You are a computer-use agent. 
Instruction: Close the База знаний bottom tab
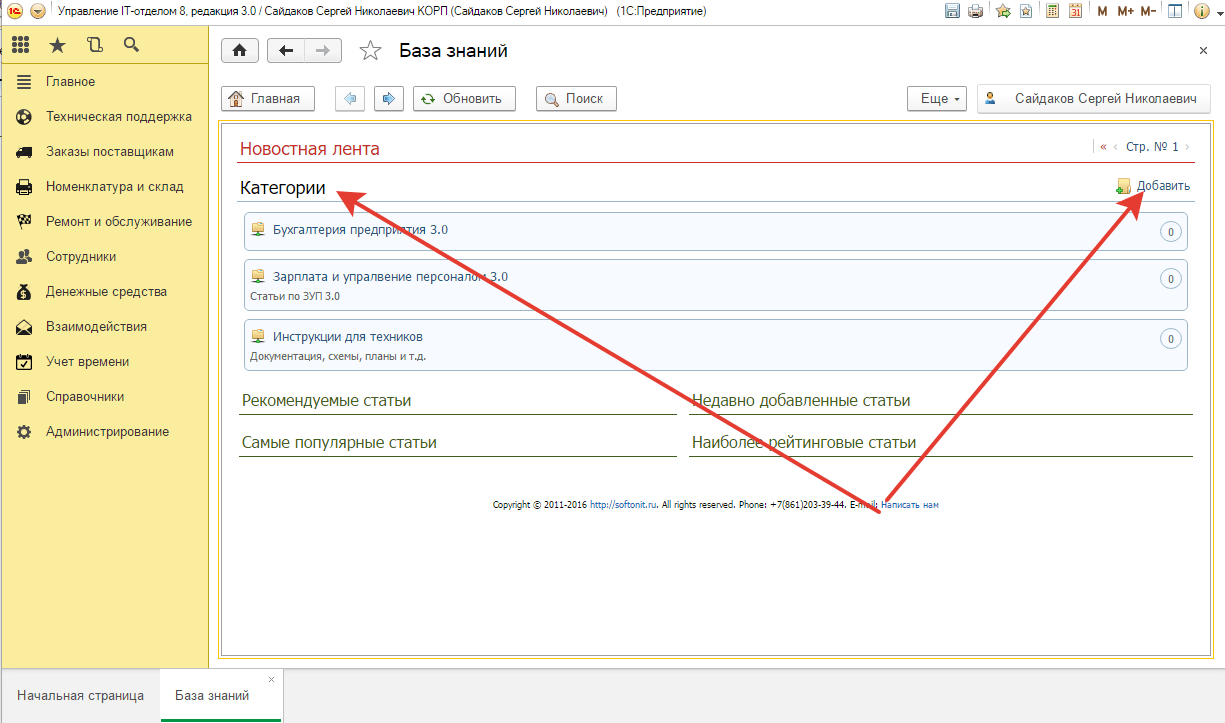pos(271,679)
